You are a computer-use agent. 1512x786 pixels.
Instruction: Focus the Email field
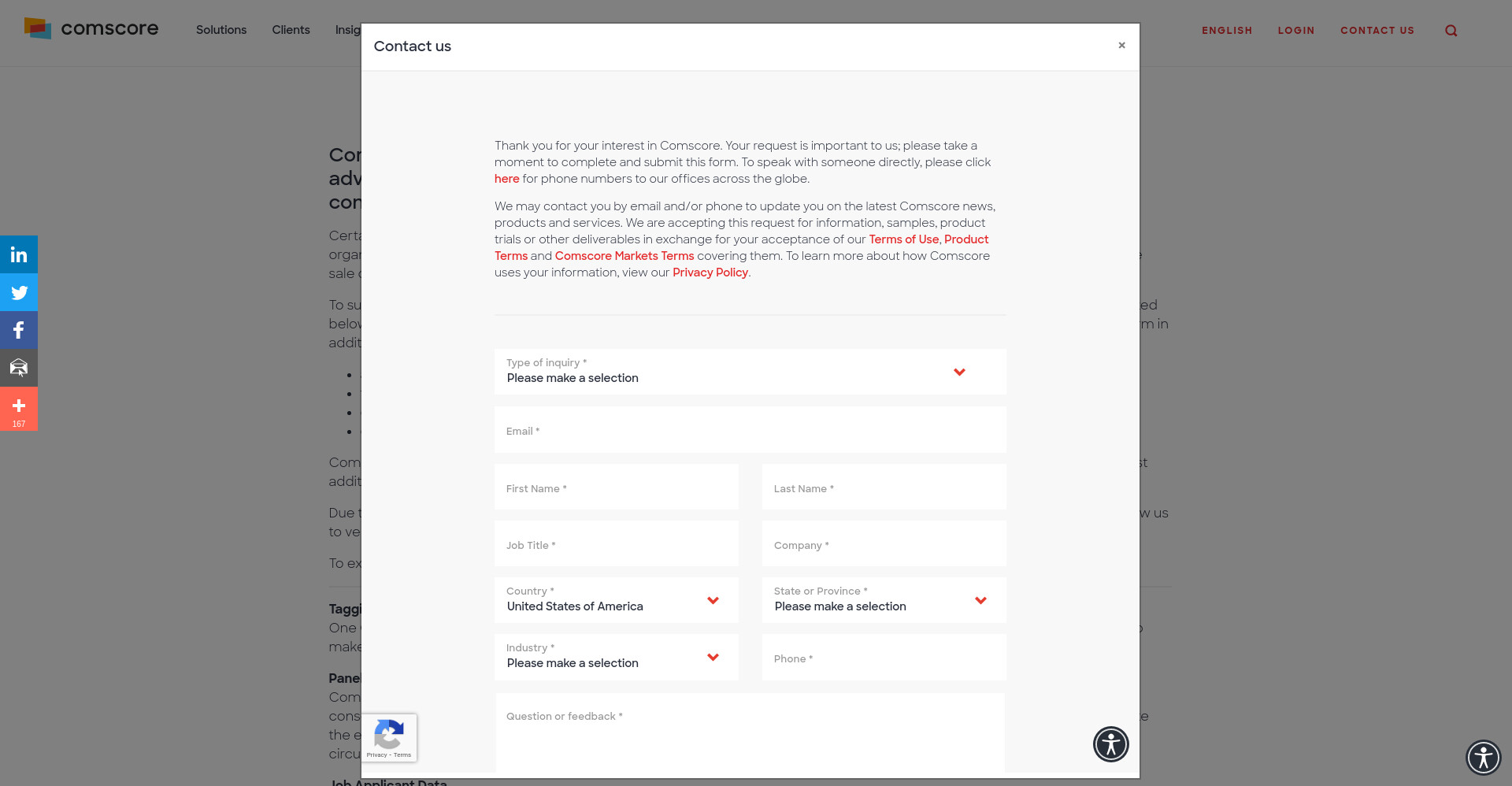tap(750, 430)
